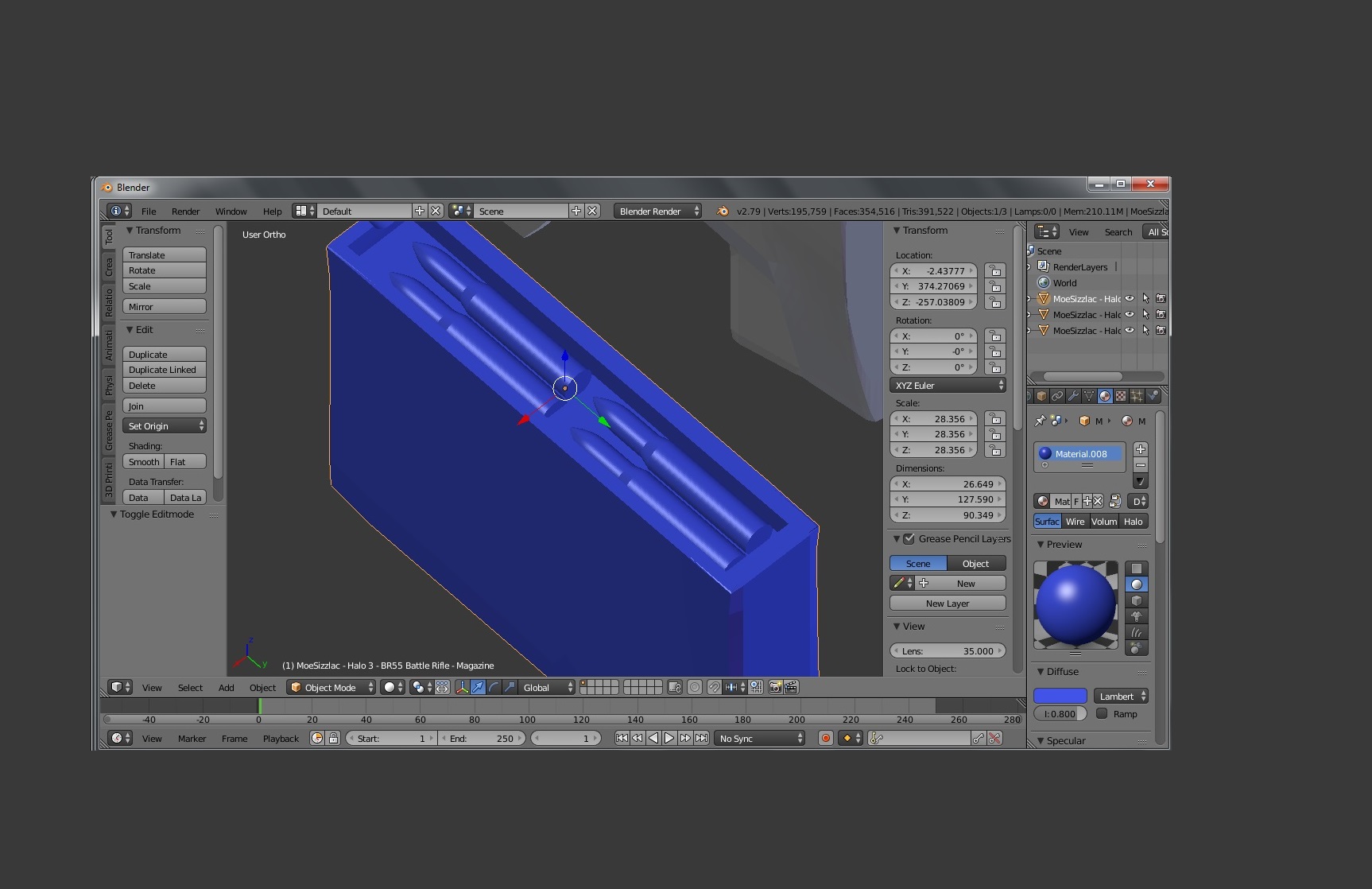
Task: Collapse the Edit panel in the tool shelf
Action: click(x=130, y=329)
